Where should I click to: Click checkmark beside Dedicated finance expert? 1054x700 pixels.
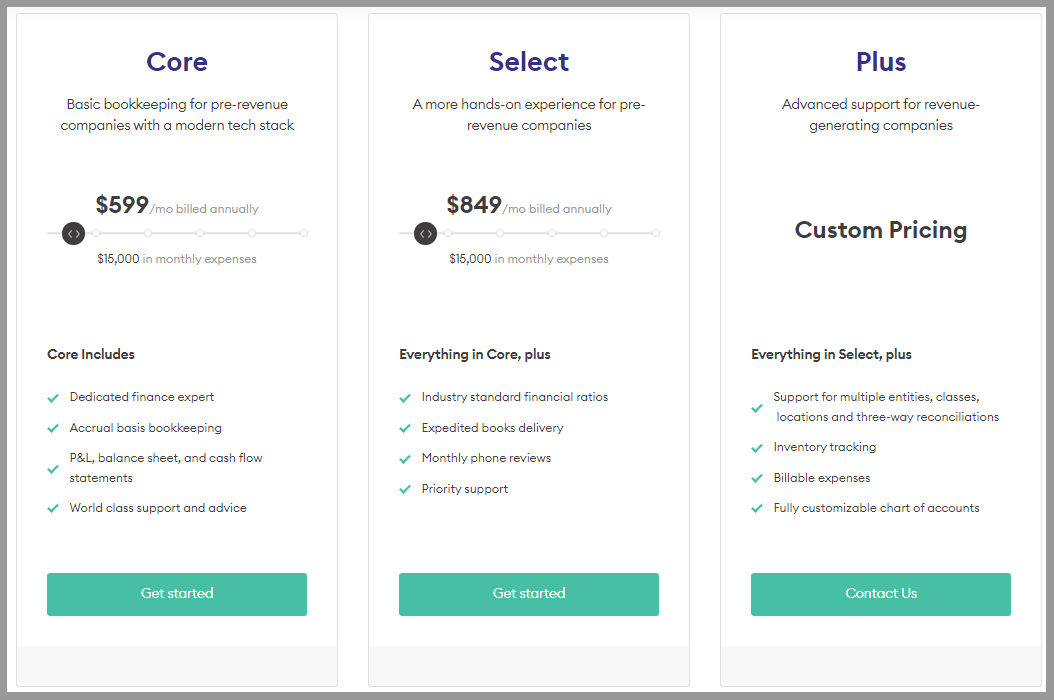(53, 398)
